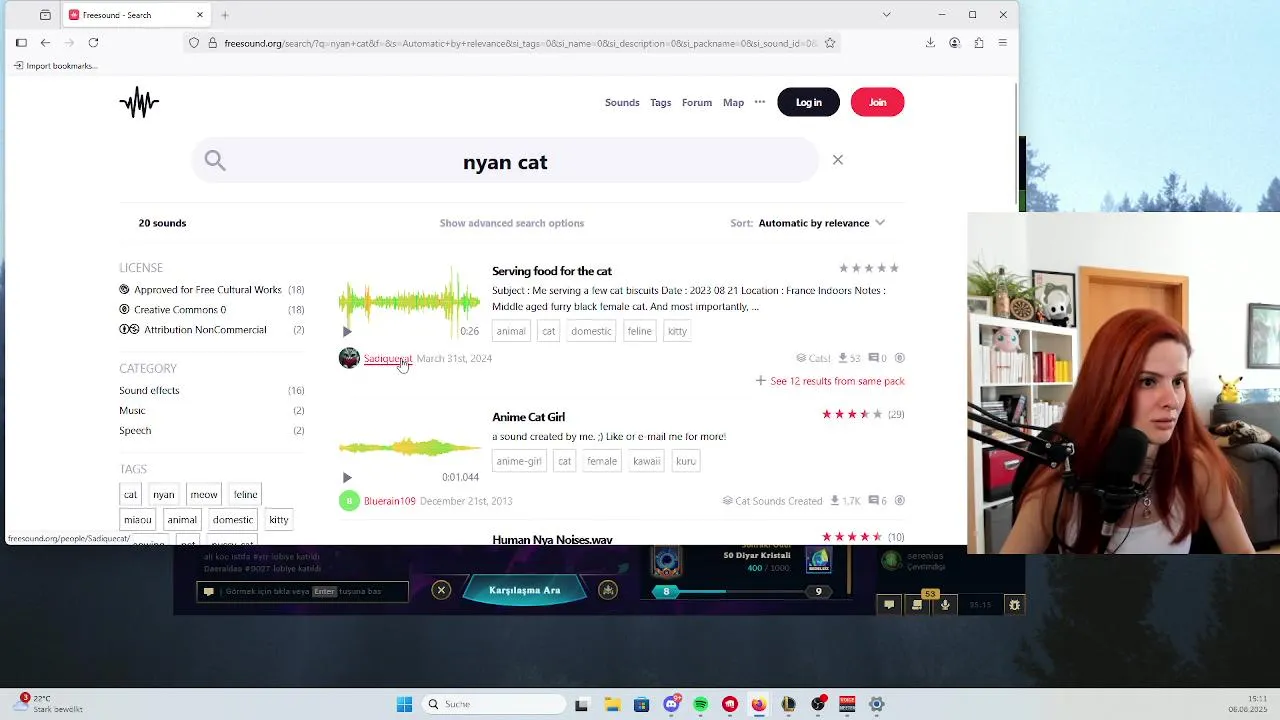
Task: Open the Forum menu item
Action: pos(697,103)
